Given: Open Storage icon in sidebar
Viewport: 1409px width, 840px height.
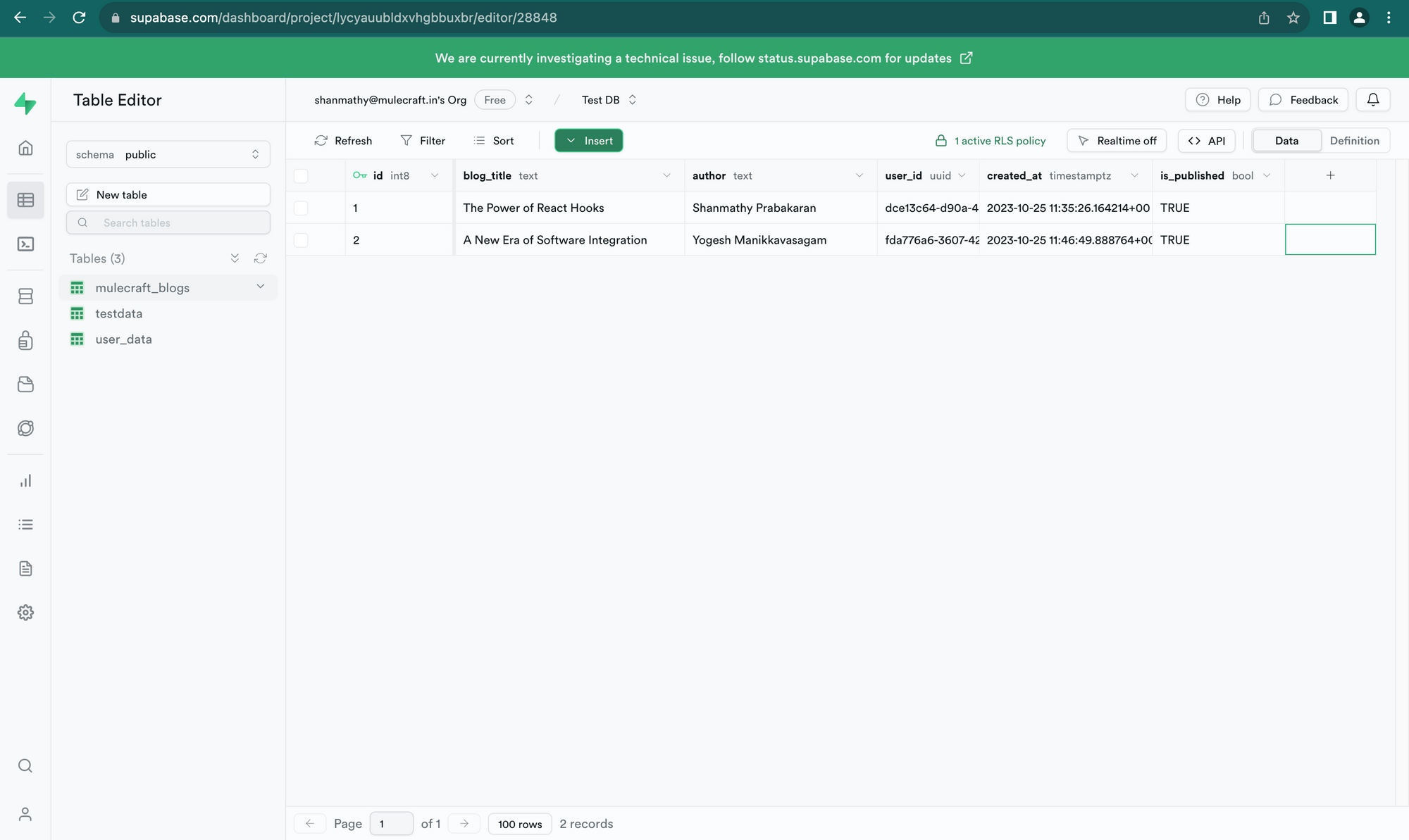Looking at the screenshot, I should [x=25, y=384].
